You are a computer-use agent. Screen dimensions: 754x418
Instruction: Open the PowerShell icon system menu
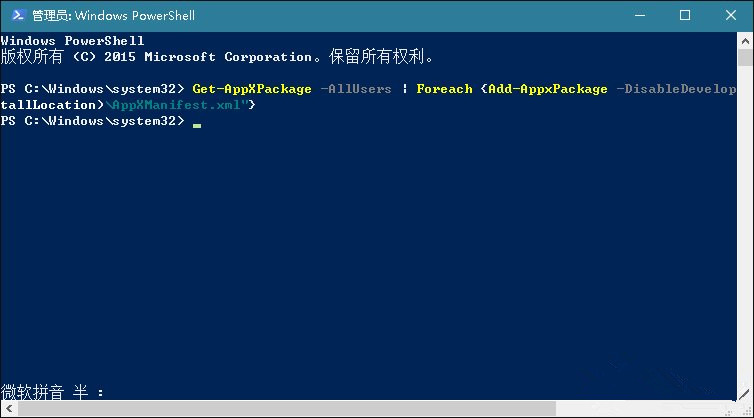[x=18, y=15]
